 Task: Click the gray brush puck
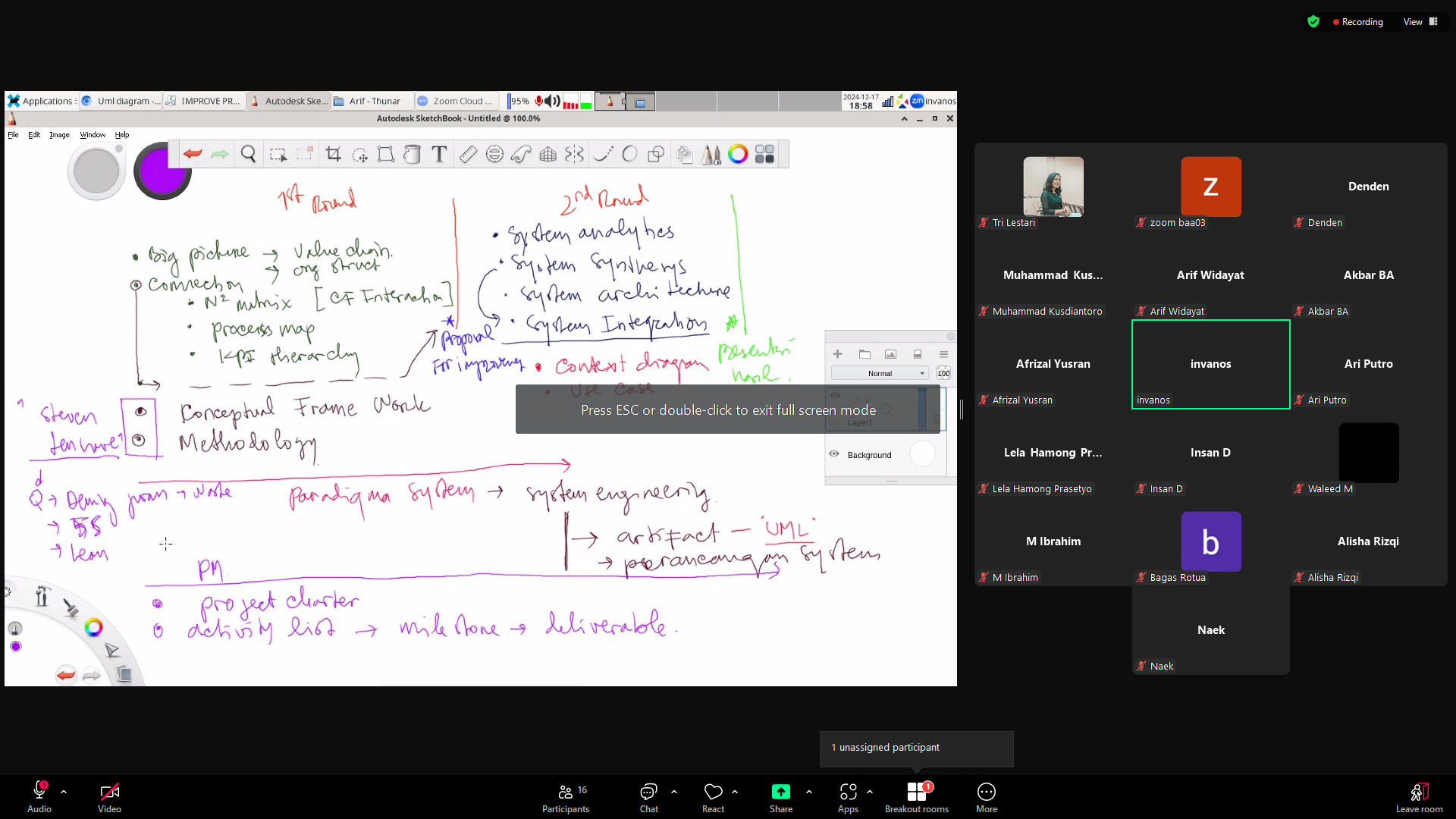click(96, 171)
